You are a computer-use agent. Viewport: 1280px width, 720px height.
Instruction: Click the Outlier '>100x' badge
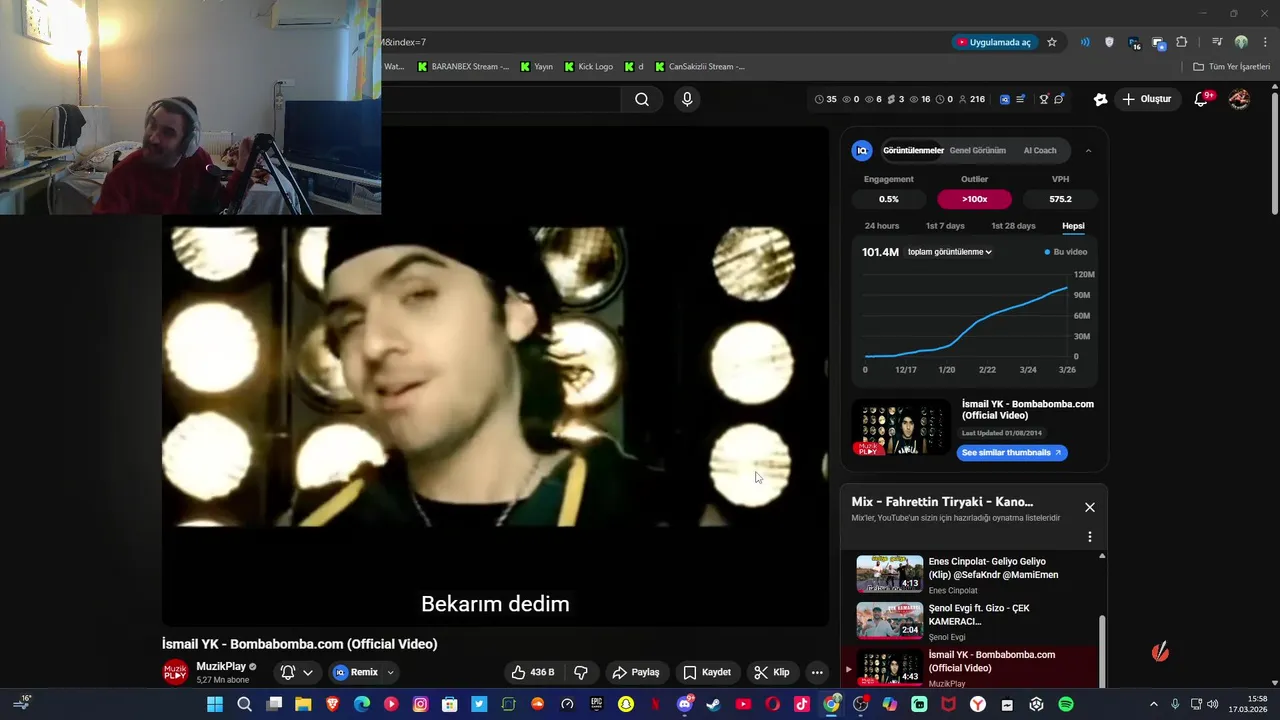974,199
